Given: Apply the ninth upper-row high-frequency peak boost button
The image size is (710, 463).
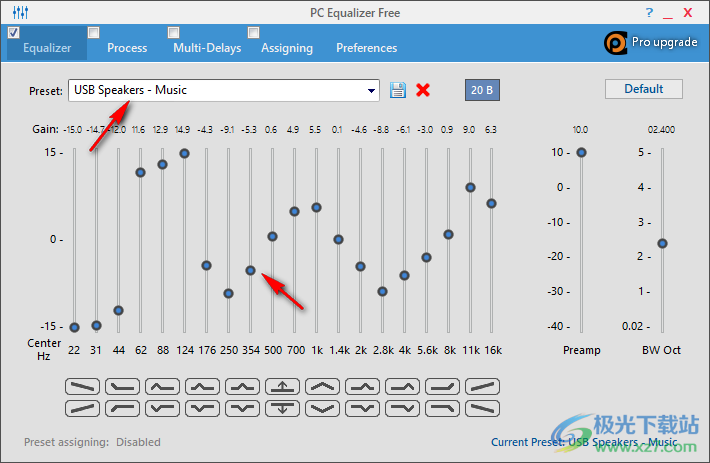Looking at the screenshot, I should point(403,387).
